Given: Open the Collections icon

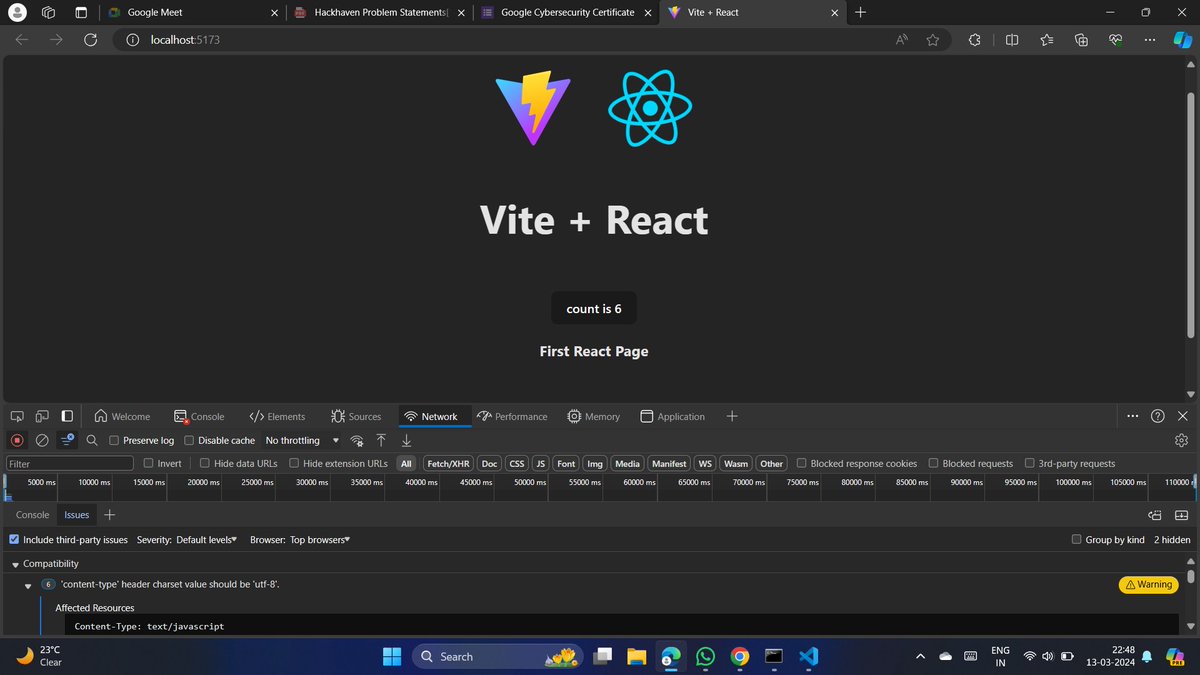Looking at the screenshot, I should click(1081, 40).
